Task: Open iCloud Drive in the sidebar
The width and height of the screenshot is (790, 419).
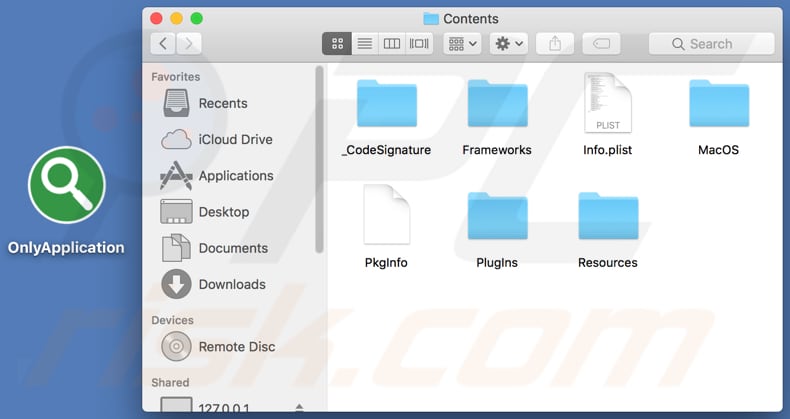Action: (234, 139)
